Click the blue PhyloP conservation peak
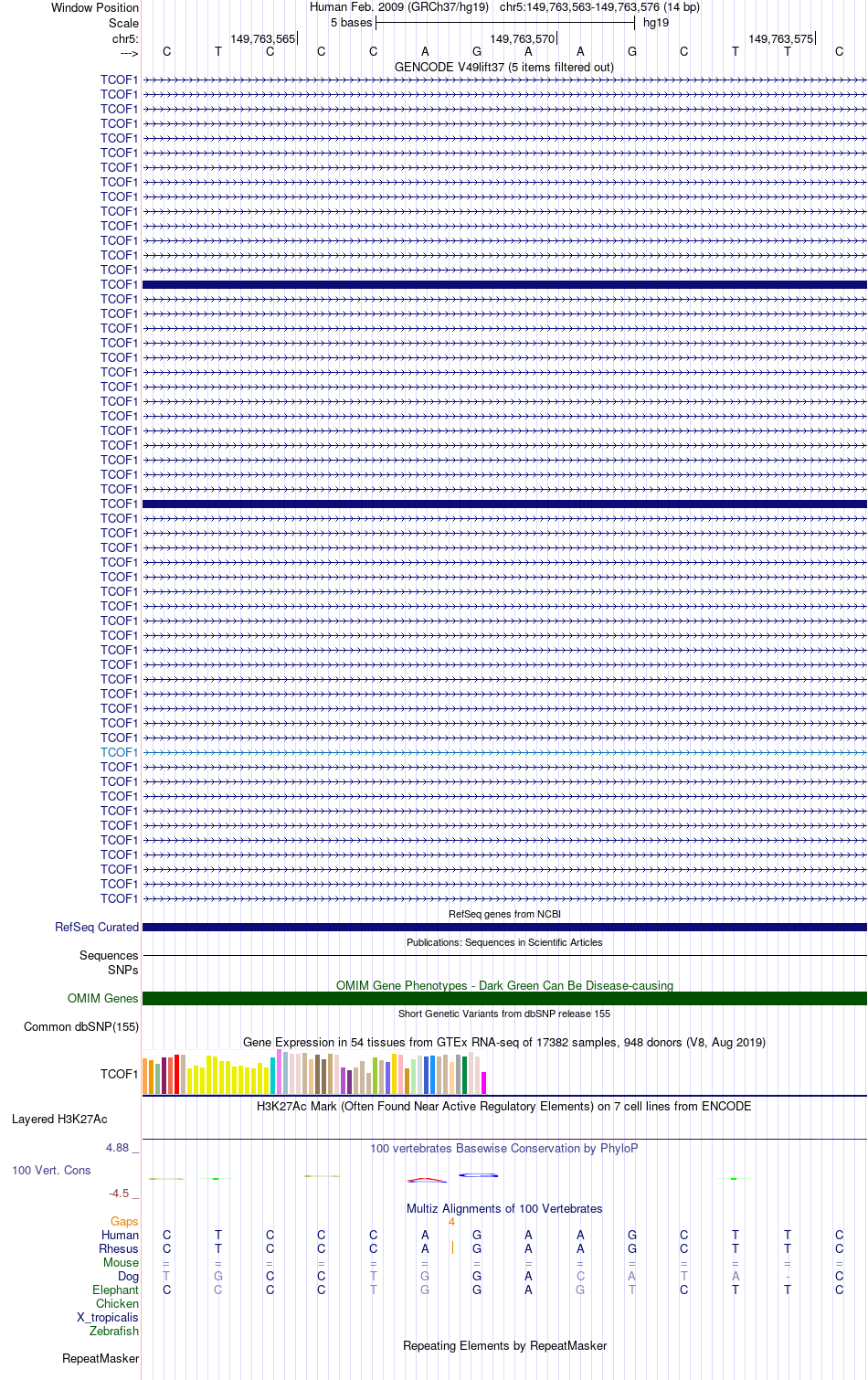Viewport: 868px width, 1380px height. click(478, 1174)
